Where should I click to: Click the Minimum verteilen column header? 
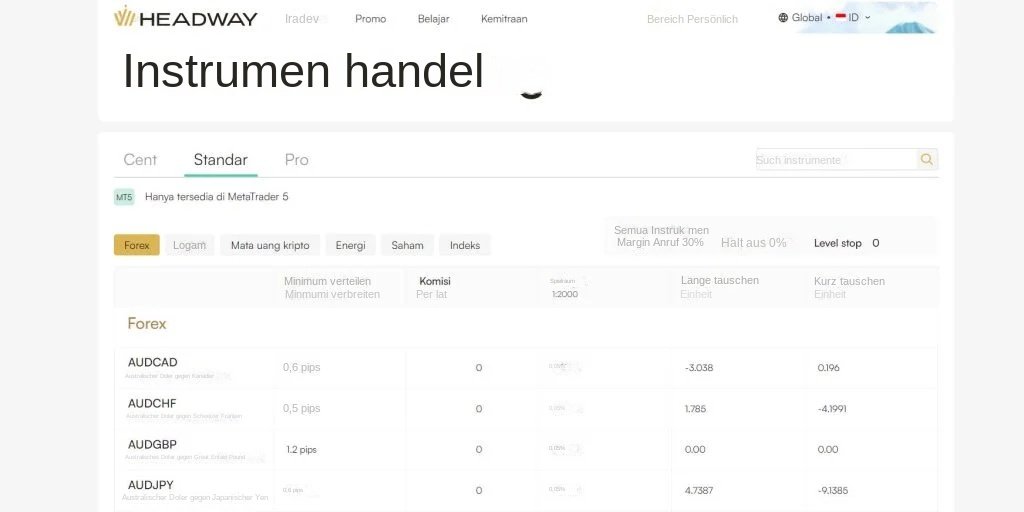(327, 281)
